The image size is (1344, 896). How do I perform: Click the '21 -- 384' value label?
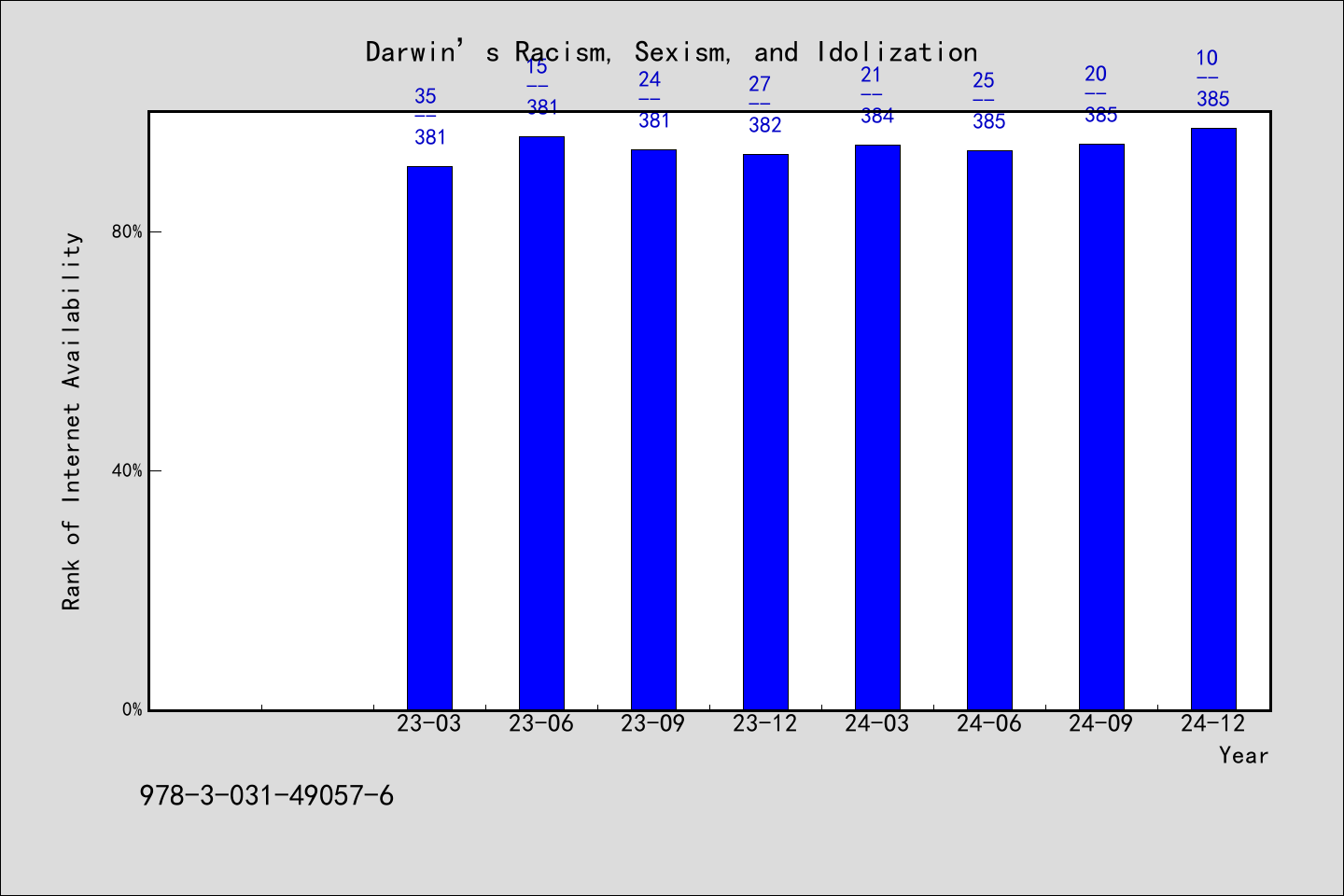[877, 95]
